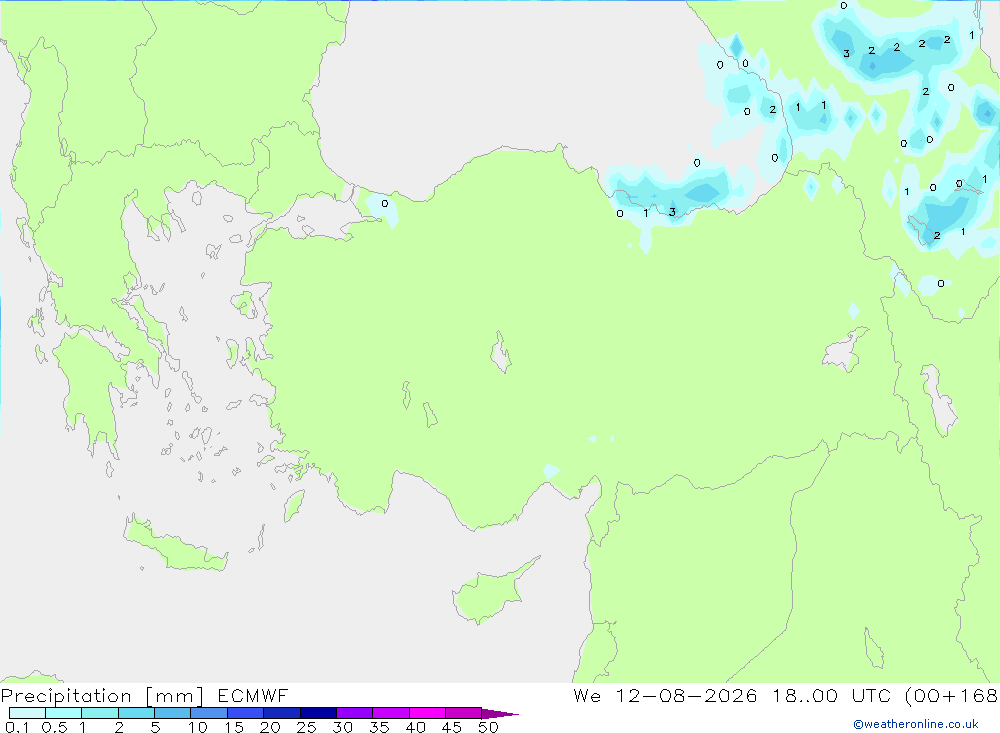This screenshot has width=1000, height=733.
Task: Click the 'Precipitation [mm]' title text
Action: click(x=102, y=696)
